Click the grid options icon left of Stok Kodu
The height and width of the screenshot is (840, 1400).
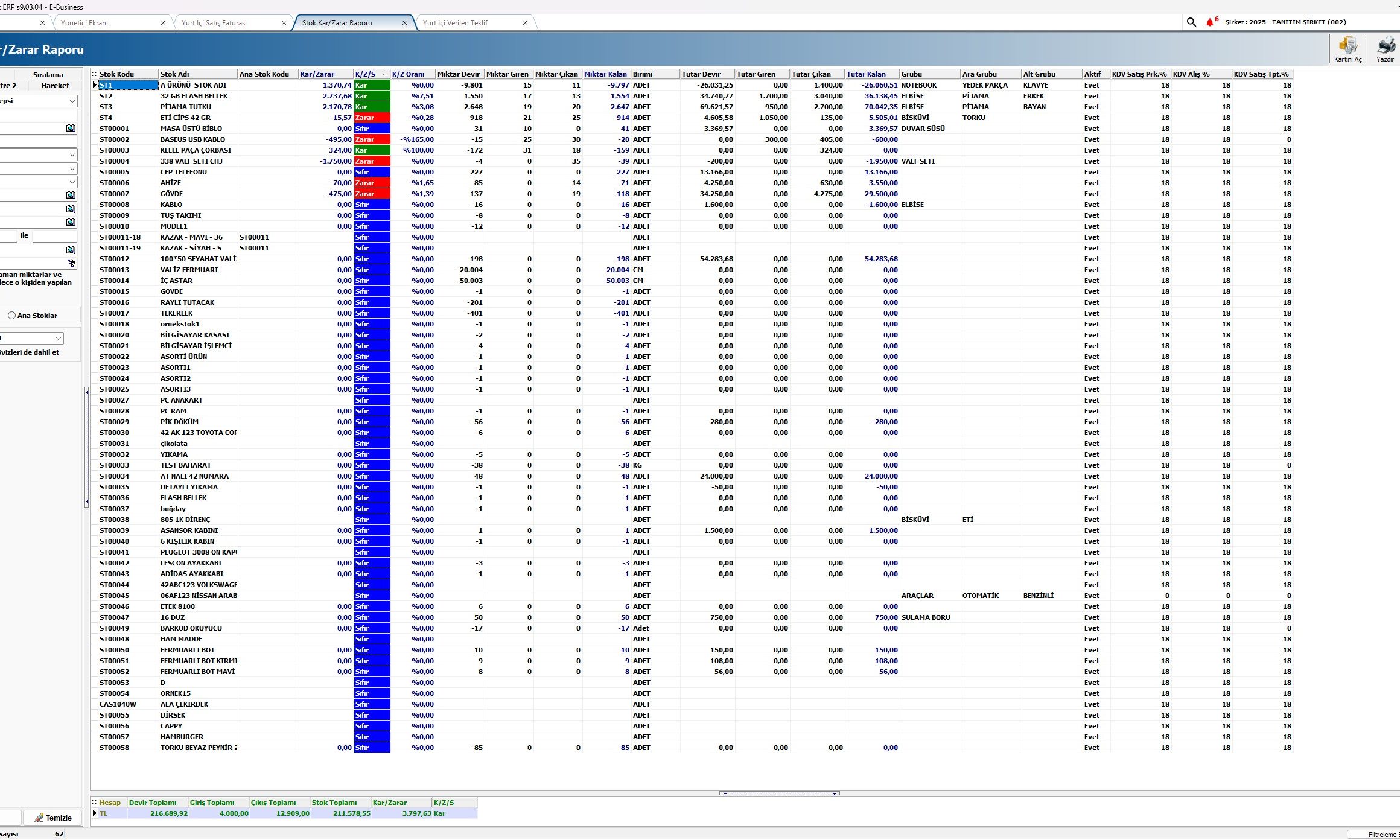click(94, 74)
